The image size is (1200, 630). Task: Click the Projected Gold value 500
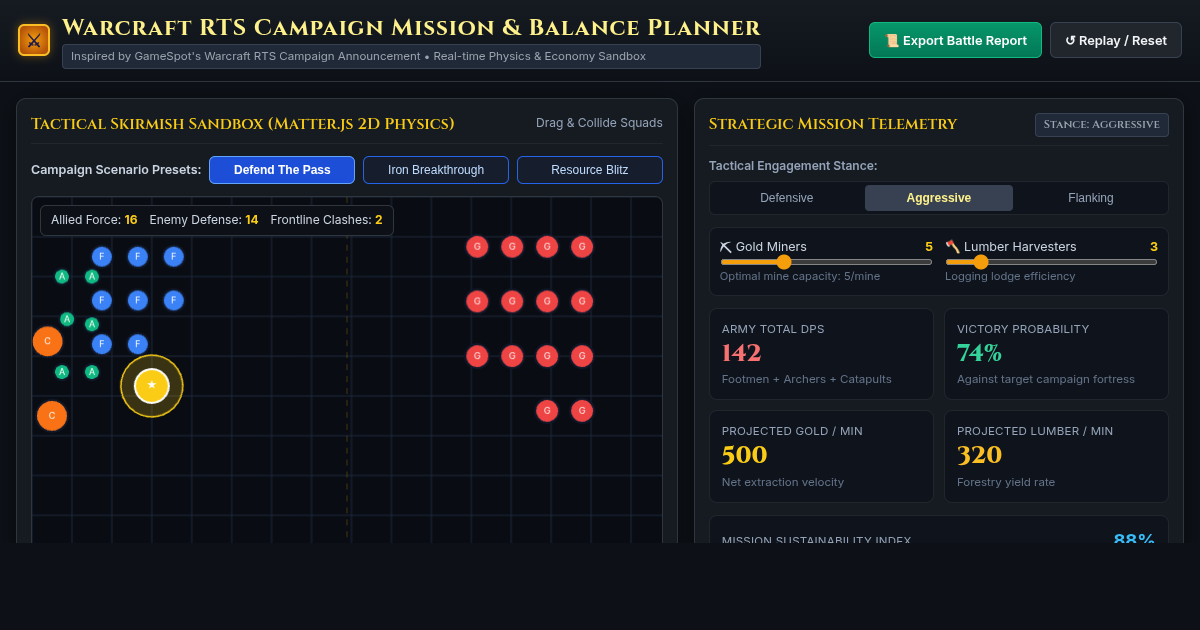744,455
